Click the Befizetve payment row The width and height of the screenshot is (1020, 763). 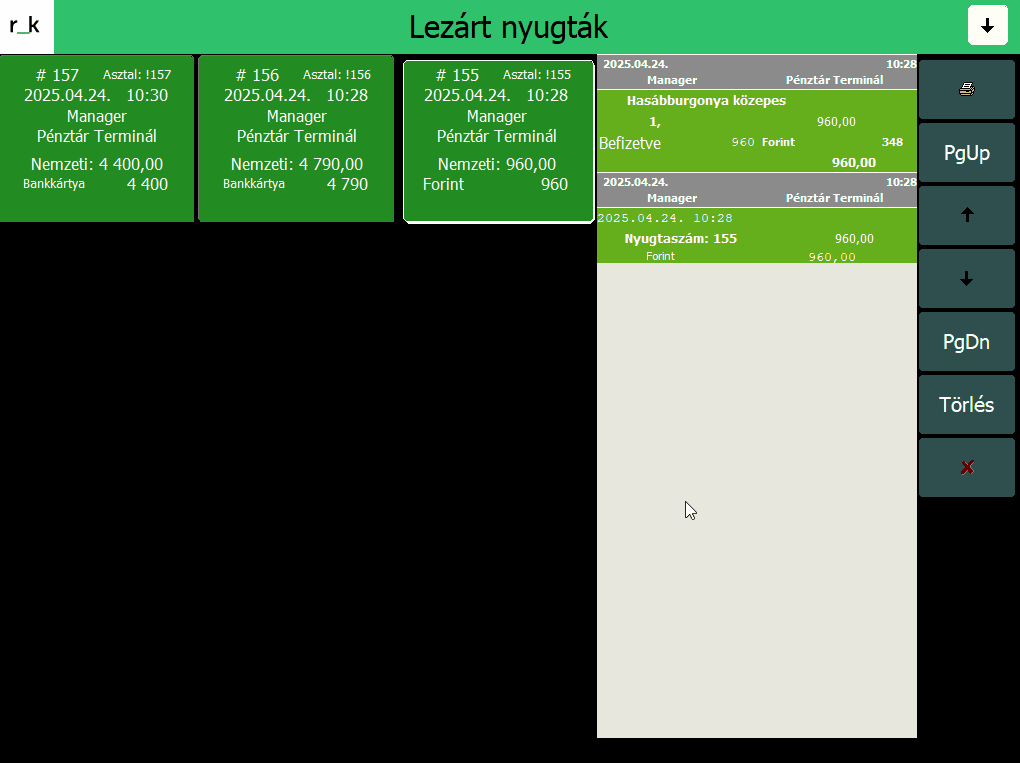tap(757, 142)
